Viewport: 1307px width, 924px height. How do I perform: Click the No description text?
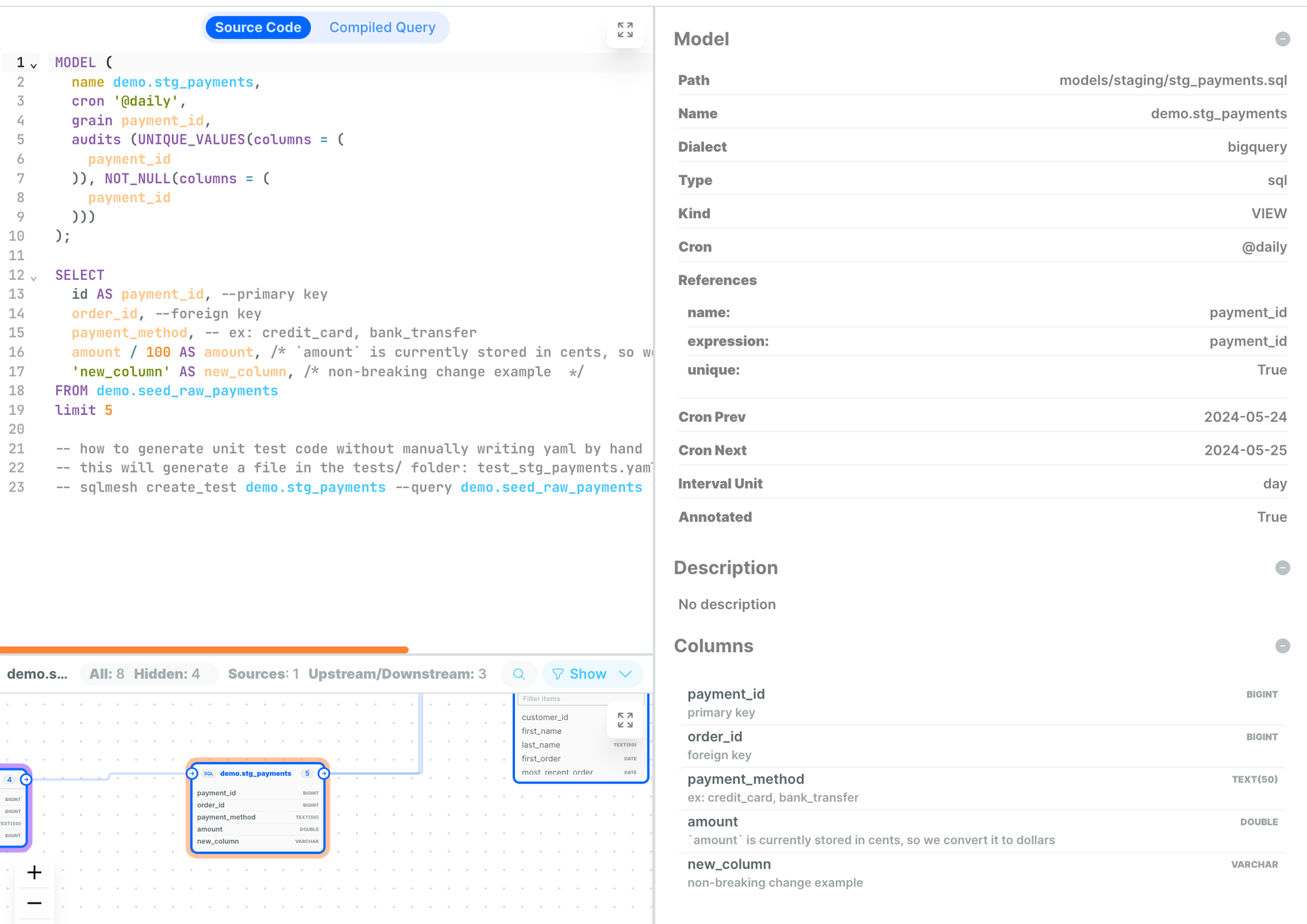[727, 604]
